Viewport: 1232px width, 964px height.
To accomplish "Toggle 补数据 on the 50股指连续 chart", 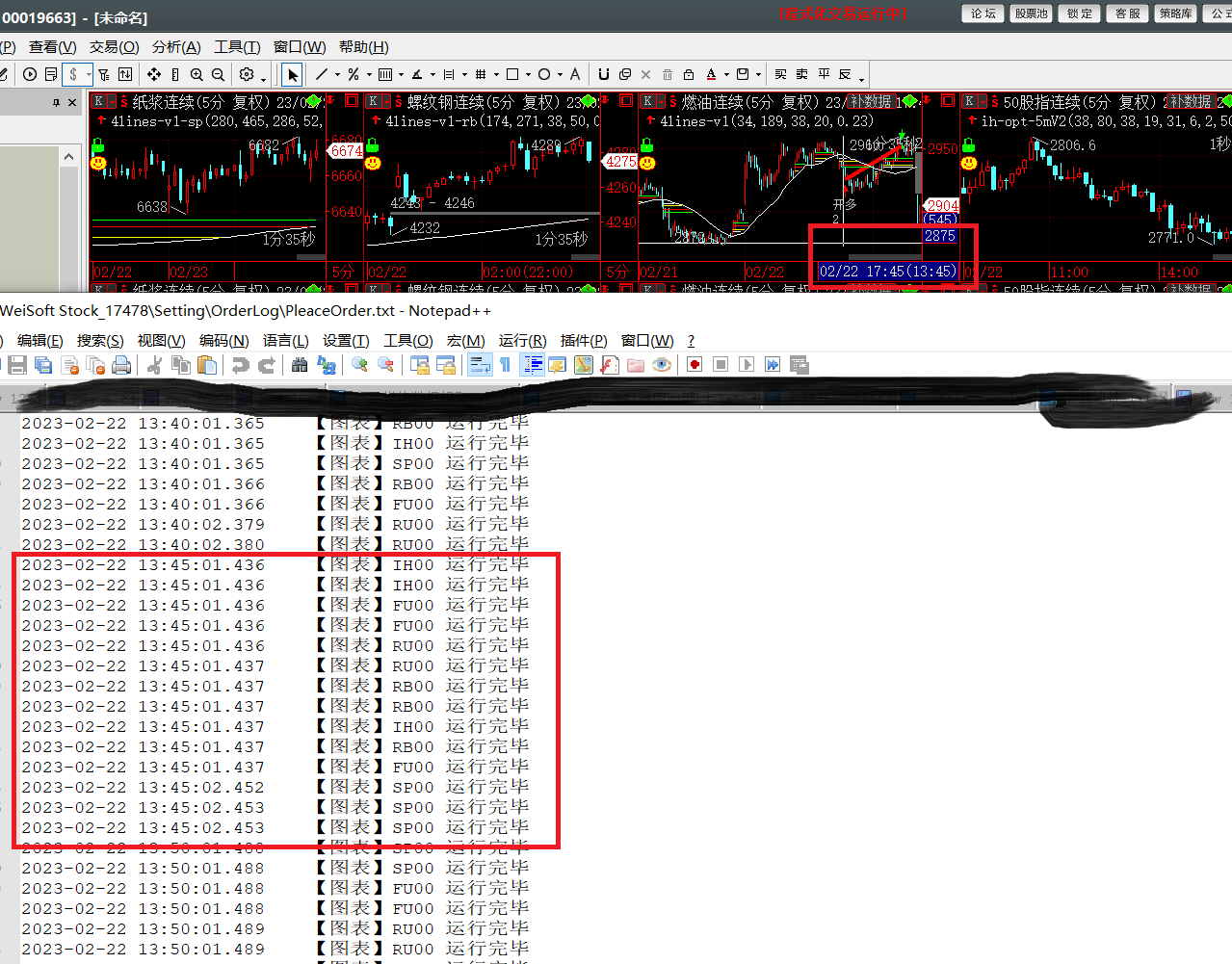I will tap(1191, 101).
